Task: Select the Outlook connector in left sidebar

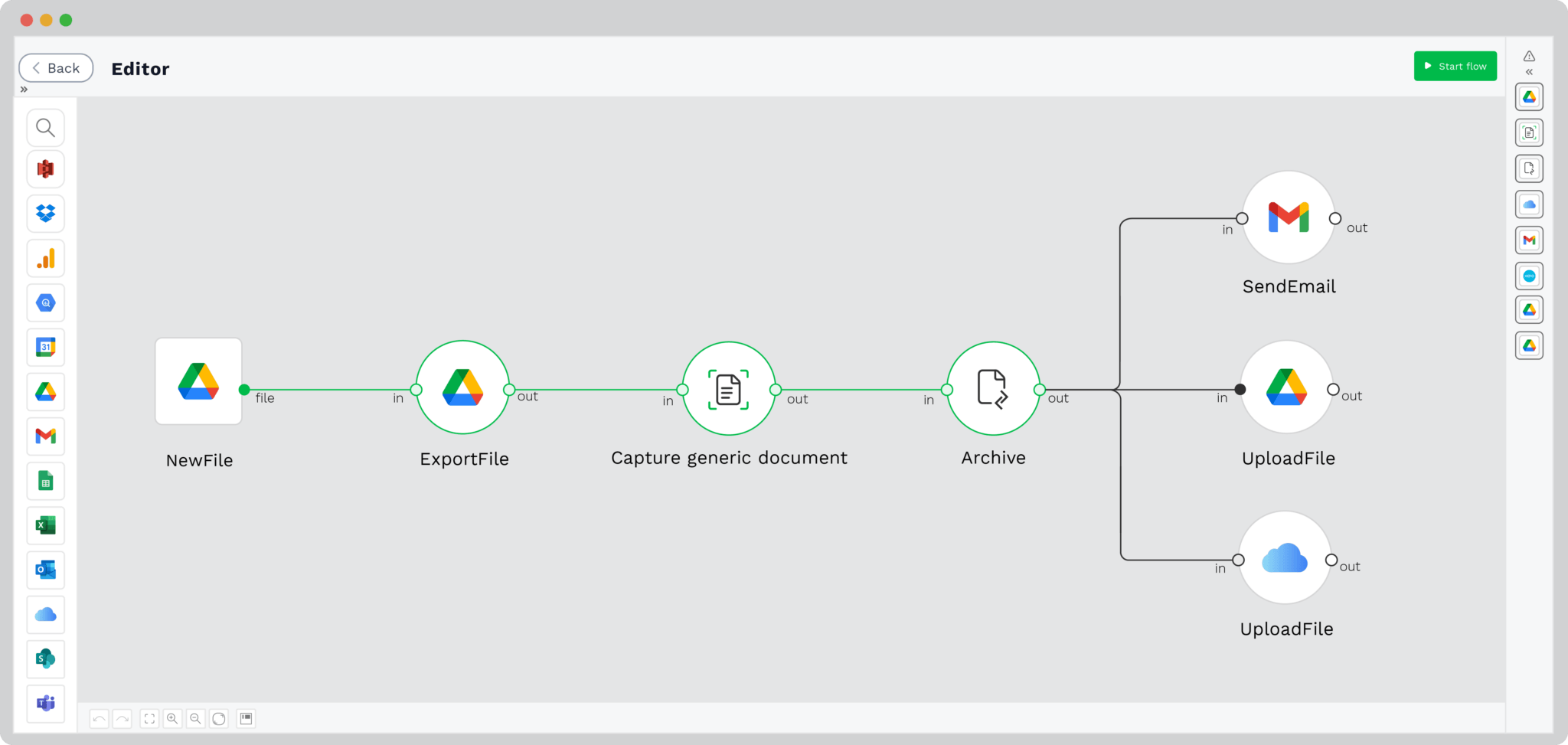Action: pos(45,570)
